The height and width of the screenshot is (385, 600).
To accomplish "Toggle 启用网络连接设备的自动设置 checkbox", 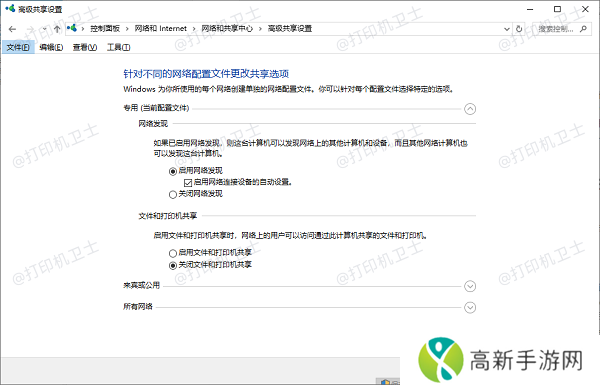I will point(188,183).
